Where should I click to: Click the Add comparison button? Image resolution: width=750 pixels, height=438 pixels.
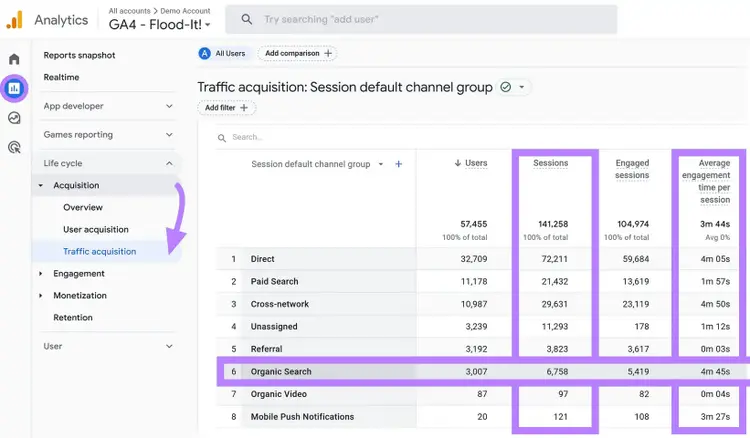[298, 54]
